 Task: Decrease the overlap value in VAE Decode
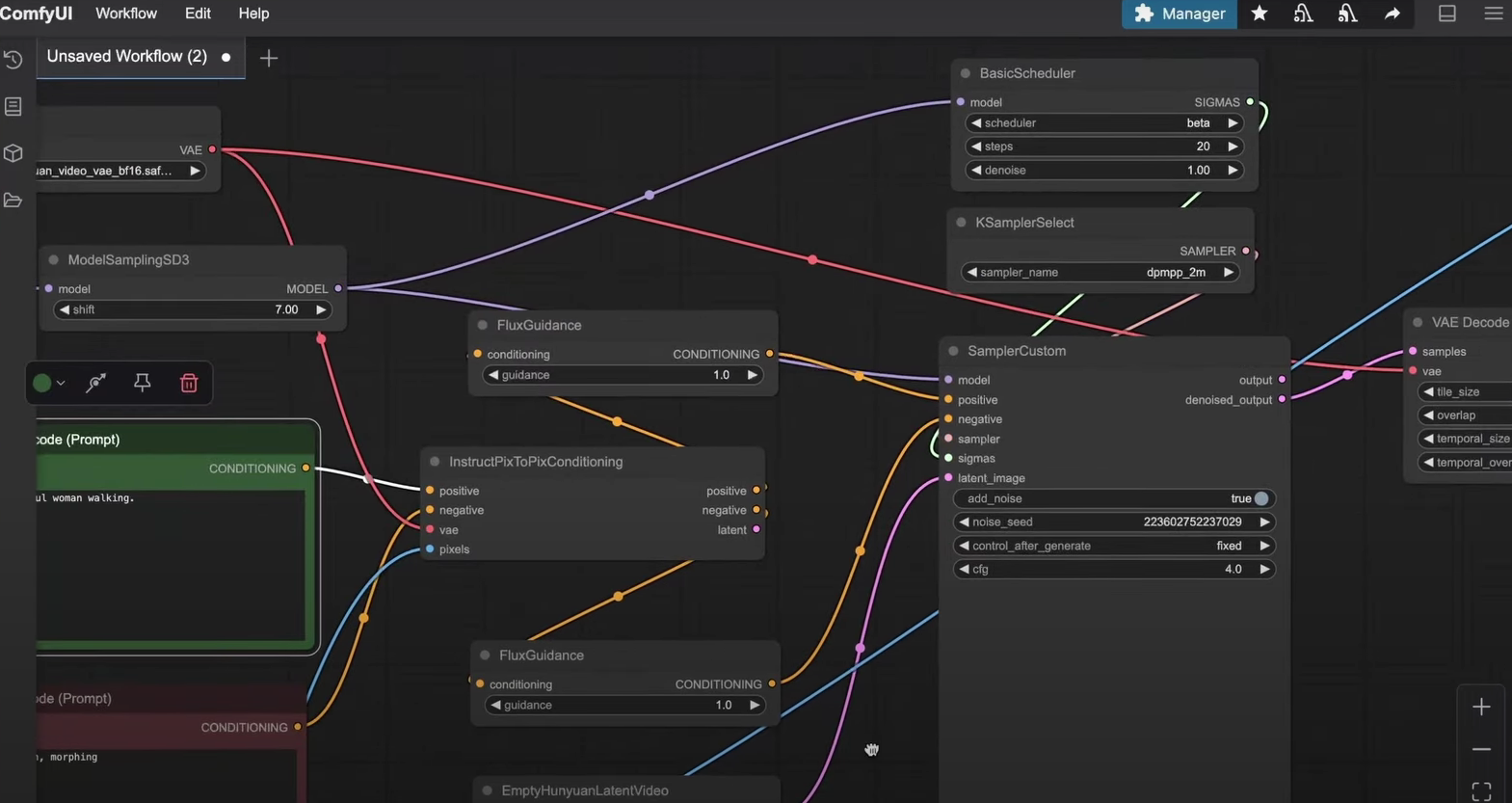click(x=1428, y=415)
